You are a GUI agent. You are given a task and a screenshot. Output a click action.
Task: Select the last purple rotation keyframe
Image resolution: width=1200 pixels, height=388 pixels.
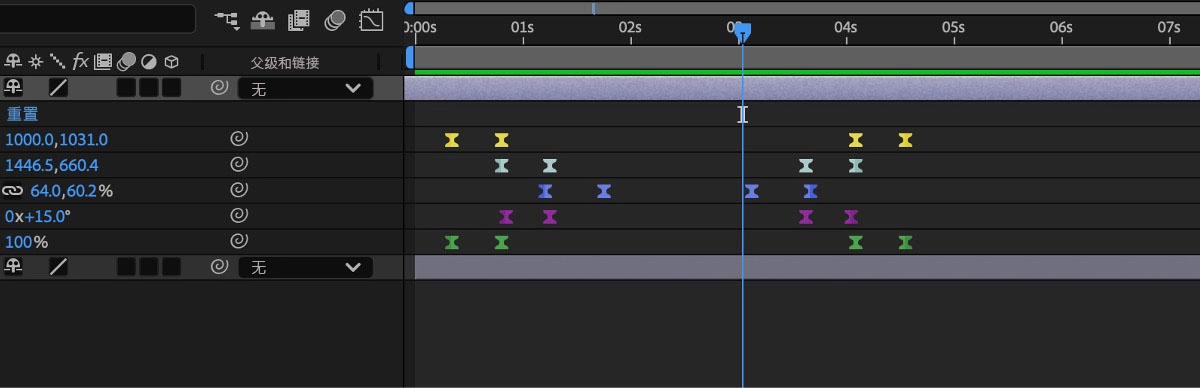coord(851,216)
